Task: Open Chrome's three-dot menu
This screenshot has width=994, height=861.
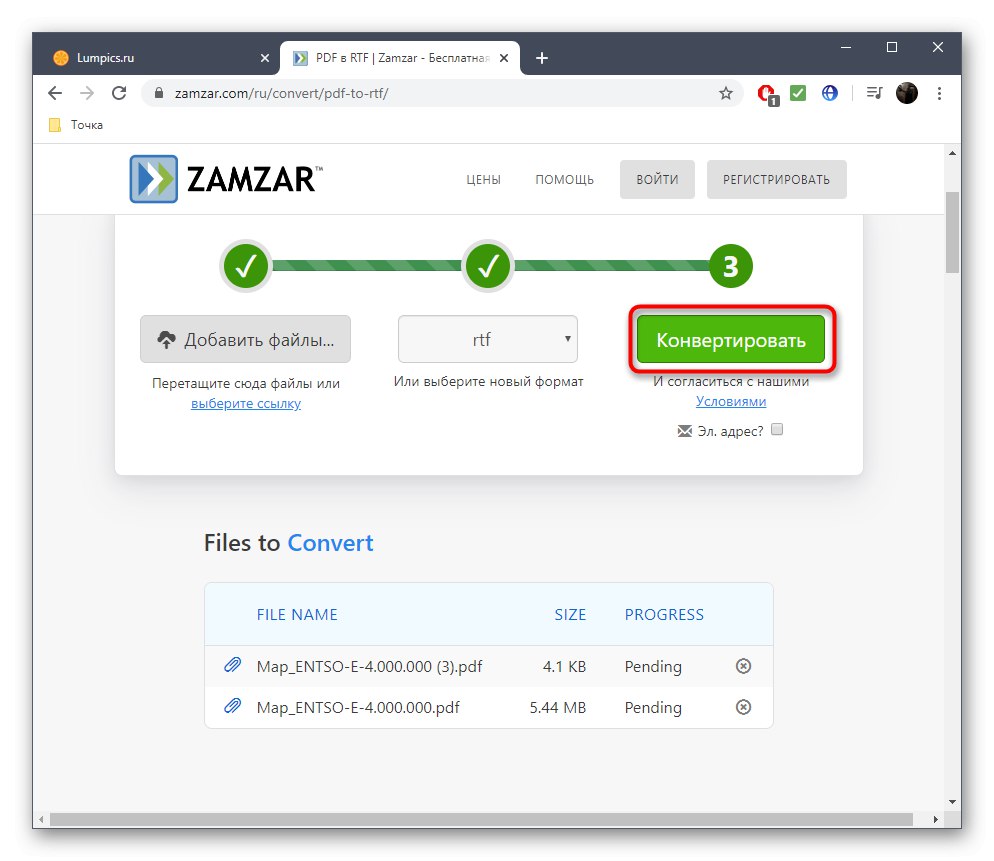Action: tap(939, 93)
